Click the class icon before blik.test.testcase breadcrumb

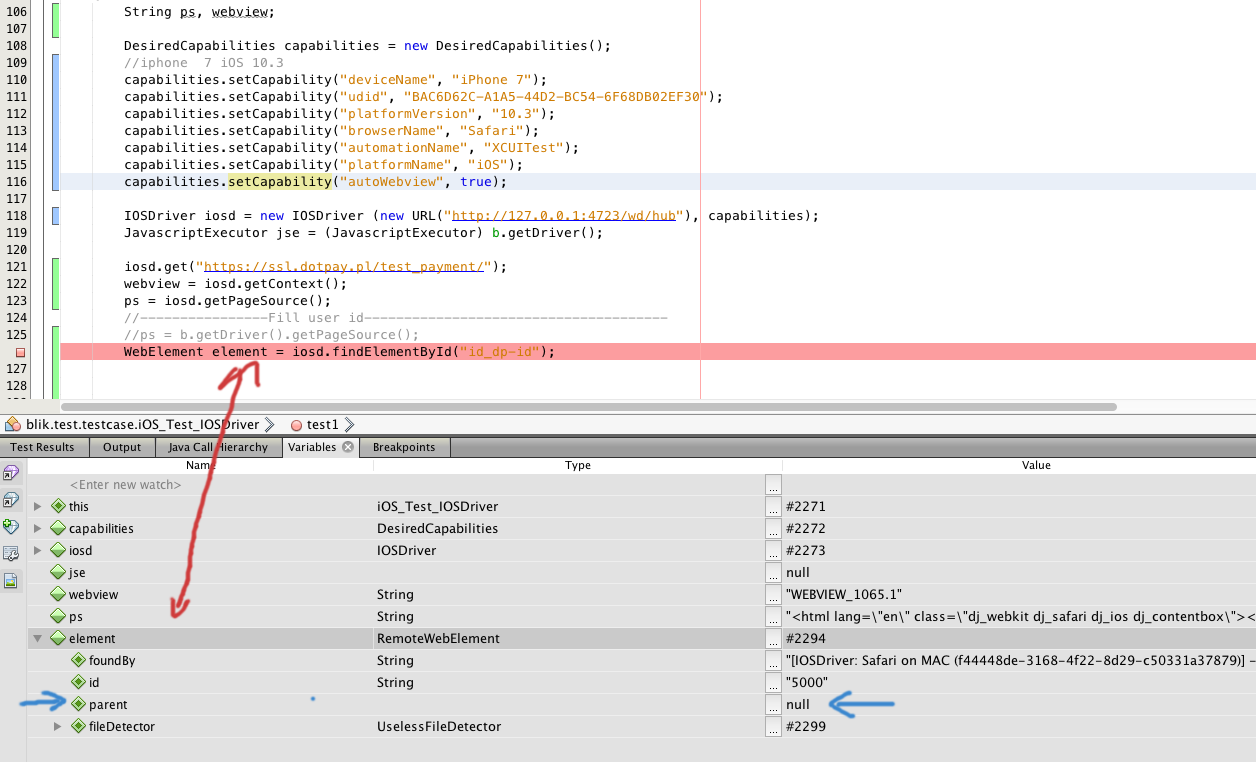pyautogui.click(x=13, y=424)
